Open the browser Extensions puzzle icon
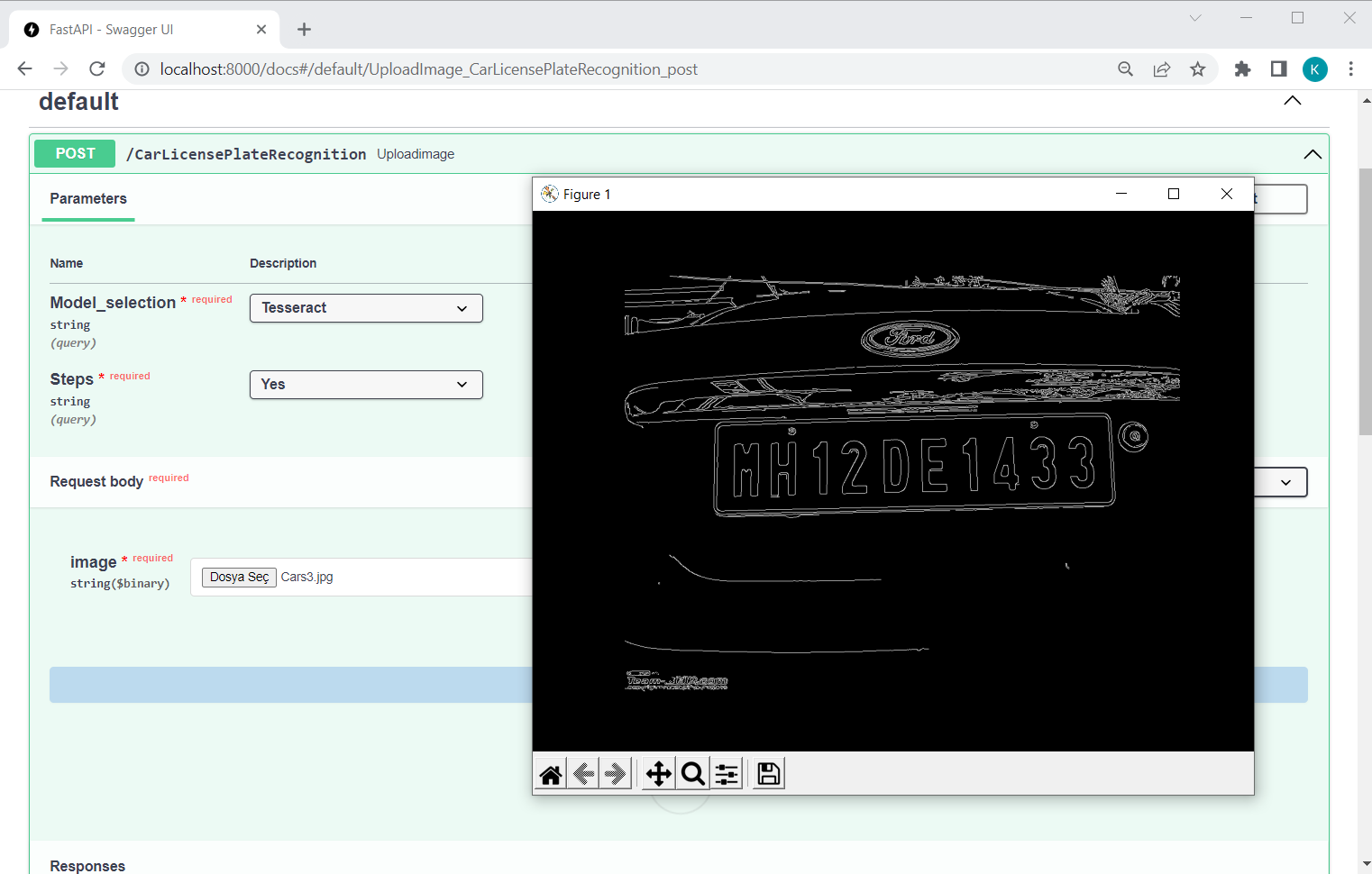1372x874 pixels. (1242, 68)
